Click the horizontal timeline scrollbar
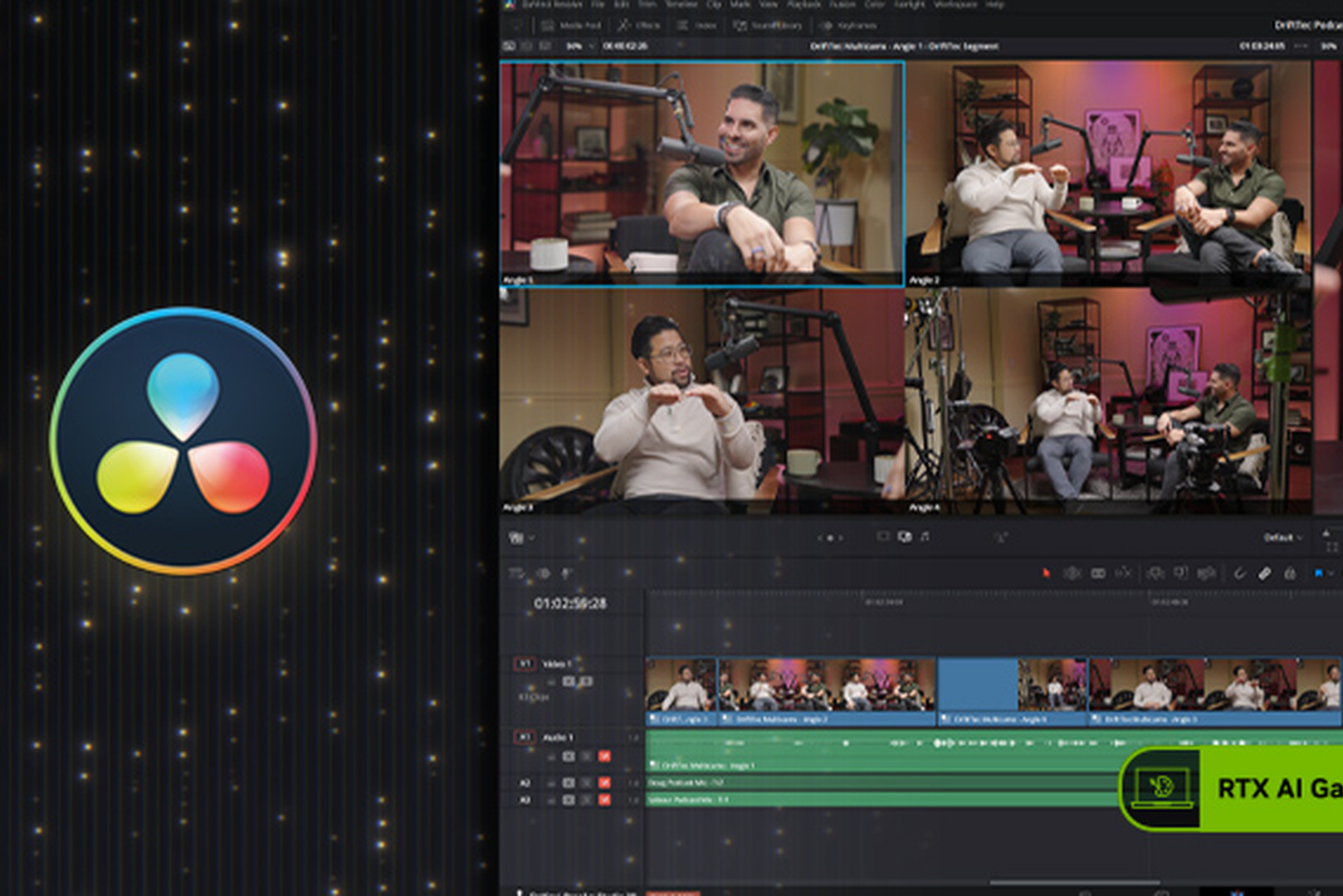This screenshot has width=1343, height=896. coord(1075,883)
